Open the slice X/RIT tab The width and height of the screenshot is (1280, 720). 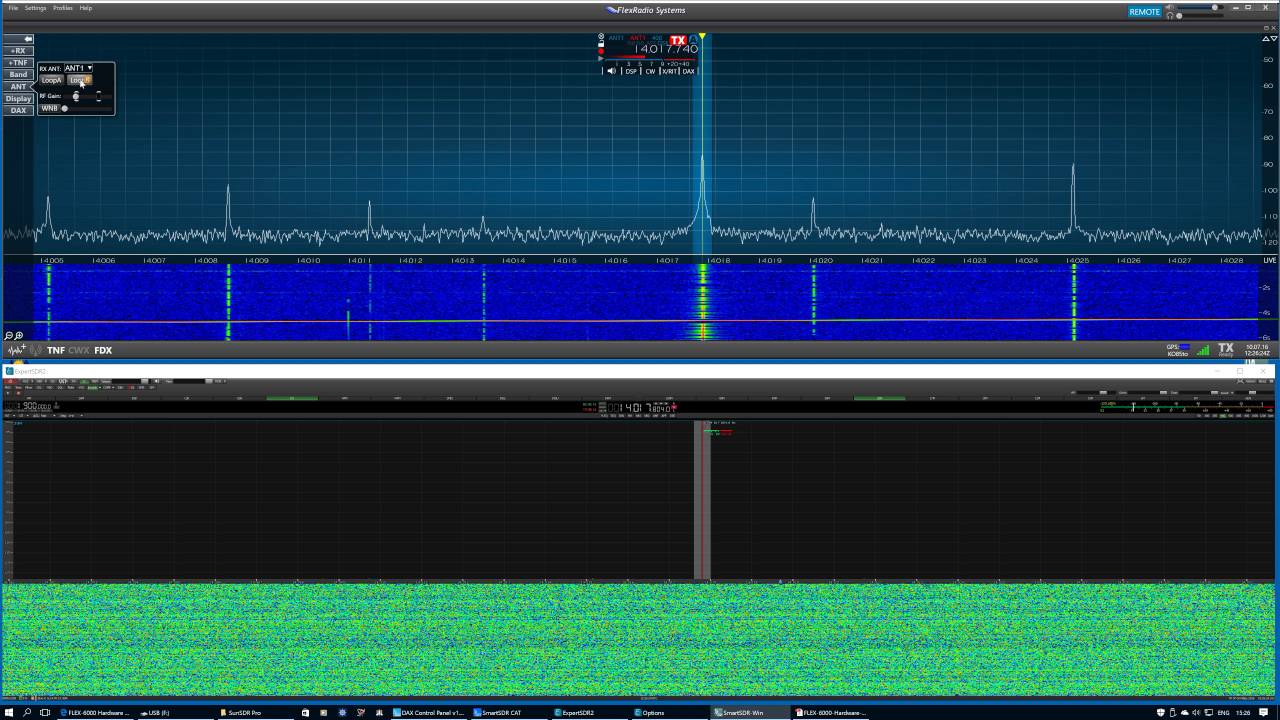pyautogui.click(x=669, y=71)
